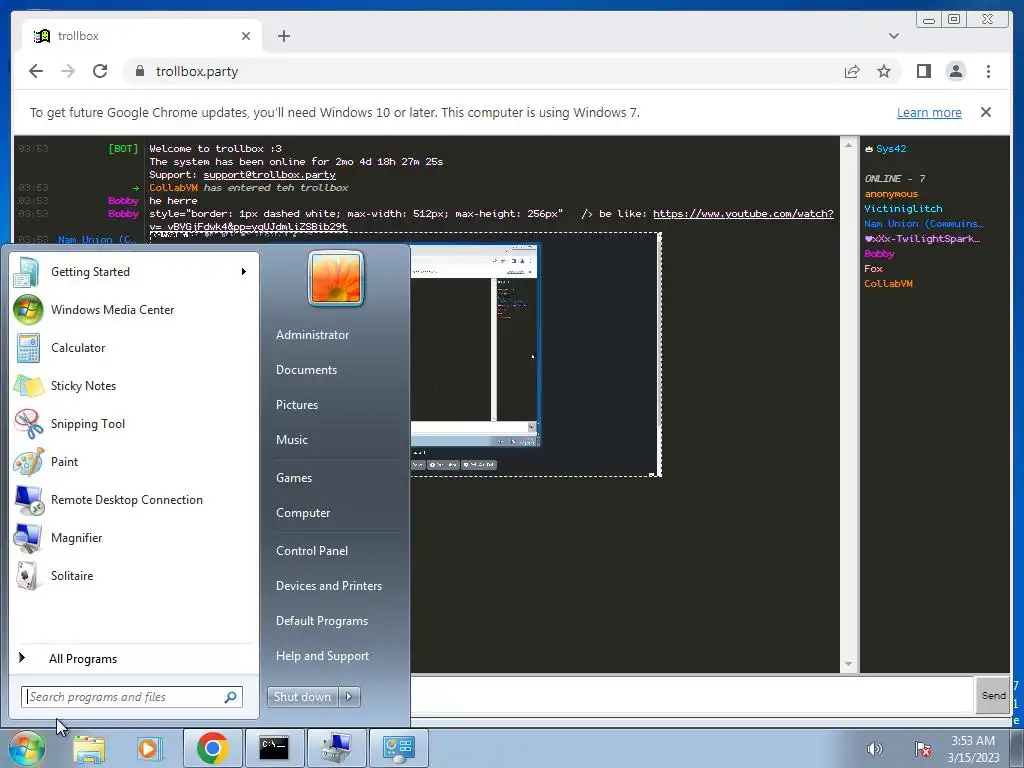Select user CollabVM in online list
Viewport: 1024px width, 768px height.
pos(888,283)
